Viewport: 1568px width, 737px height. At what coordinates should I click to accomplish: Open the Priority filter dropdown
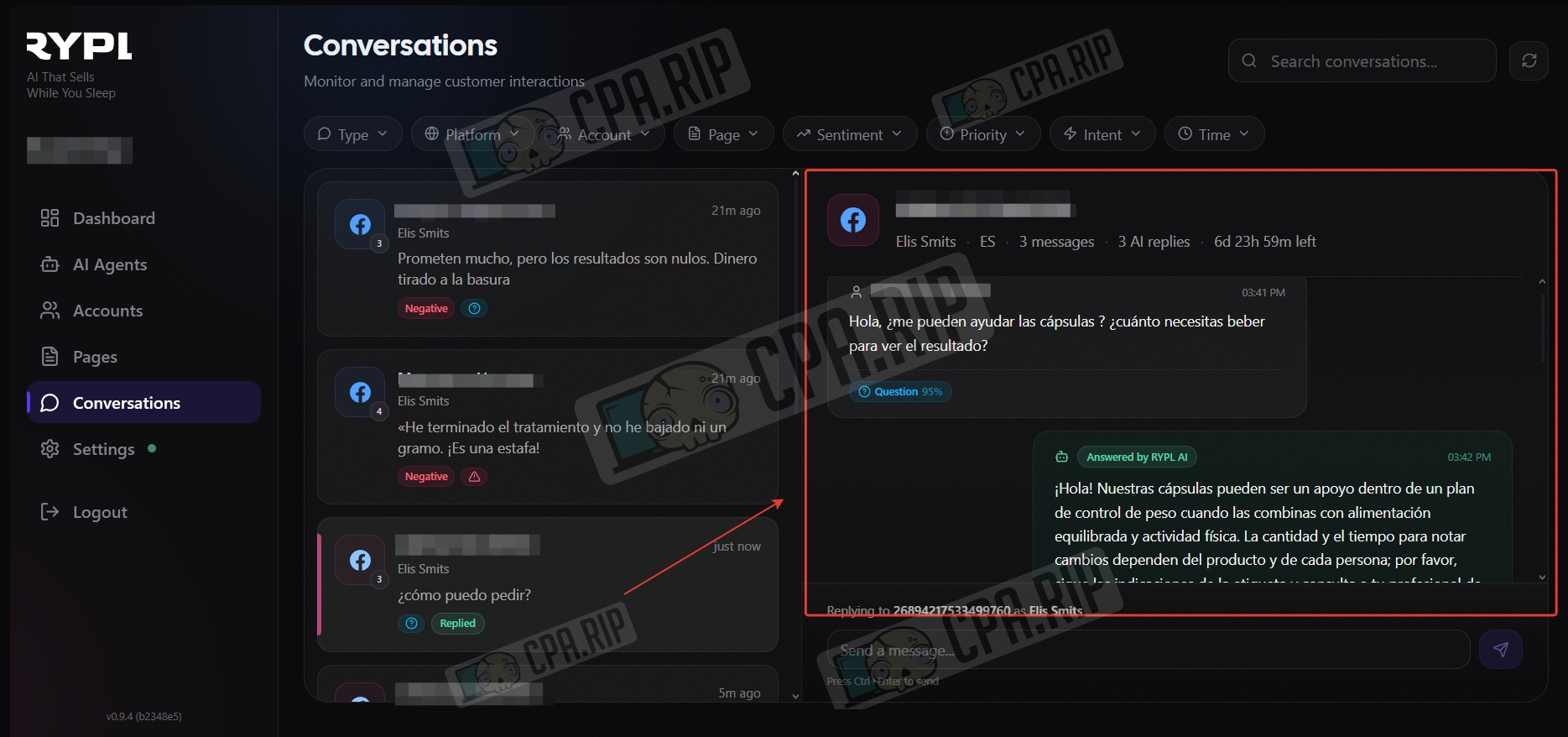click(983, 134)
